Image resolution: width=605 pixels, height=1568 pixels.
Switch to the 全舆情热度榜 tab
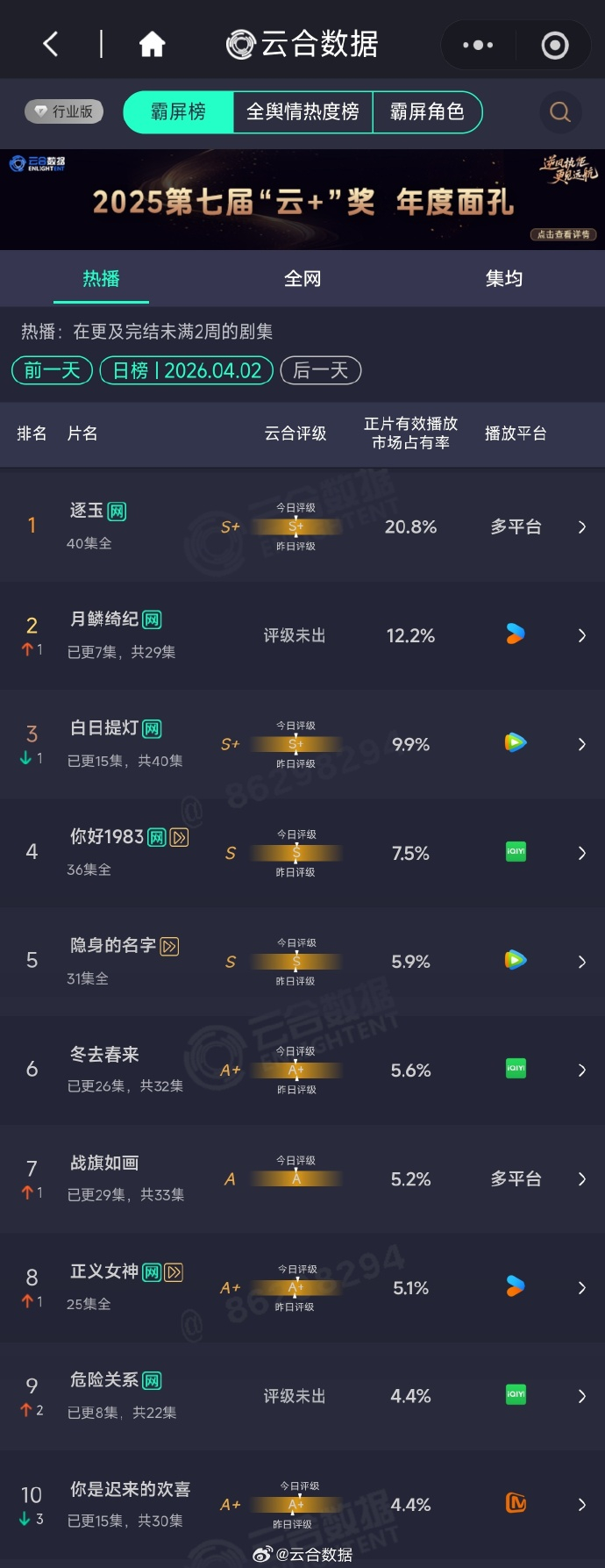tap(302, 112)
